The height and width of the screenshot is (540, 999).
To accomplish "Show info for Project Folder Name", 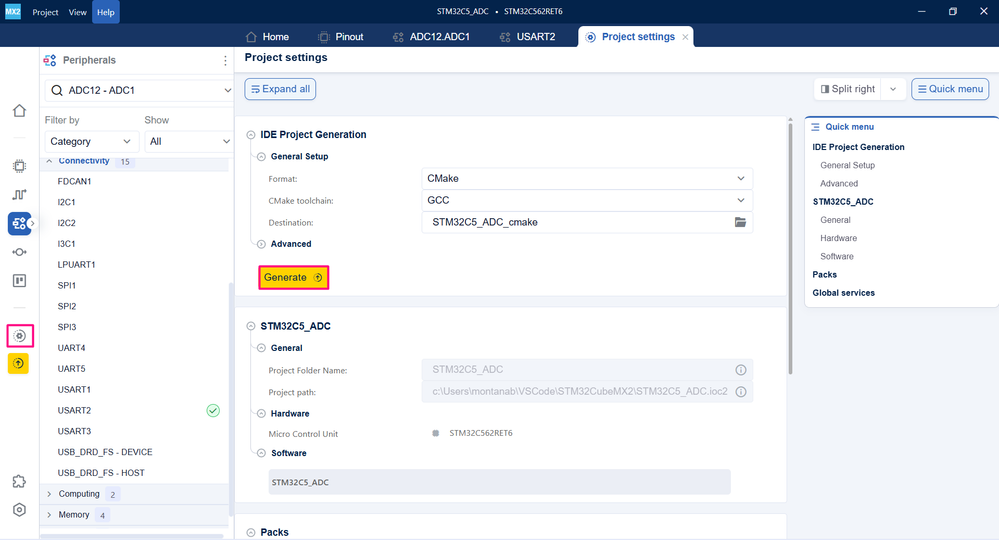I will pyautogui.click(x=741, y=370).
